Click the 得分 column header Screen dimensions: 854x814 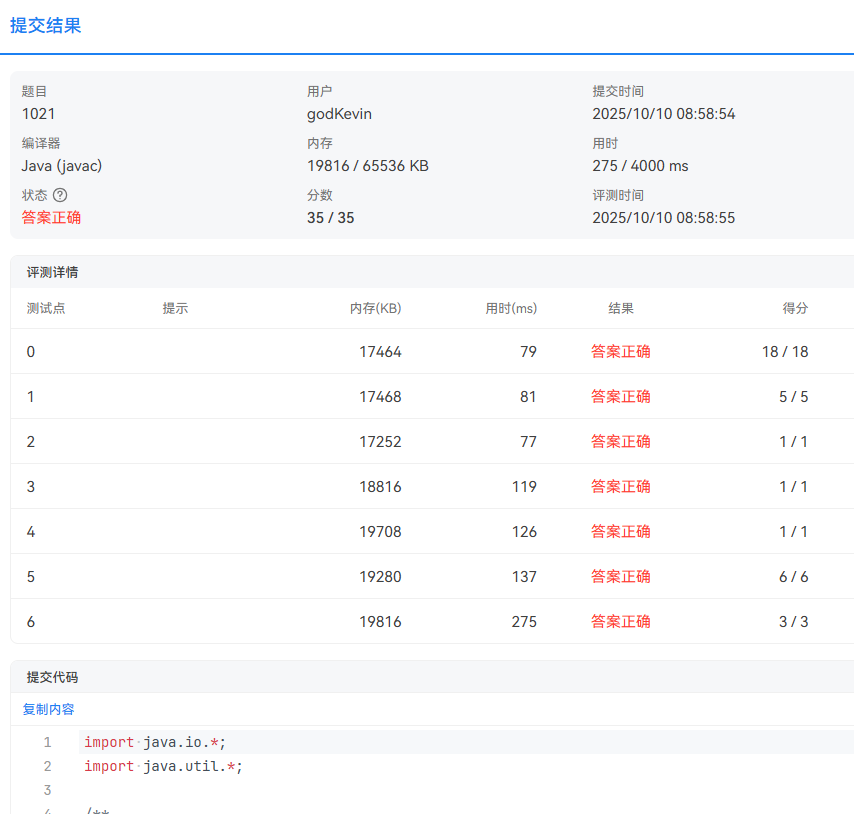(x=795, y=308)
